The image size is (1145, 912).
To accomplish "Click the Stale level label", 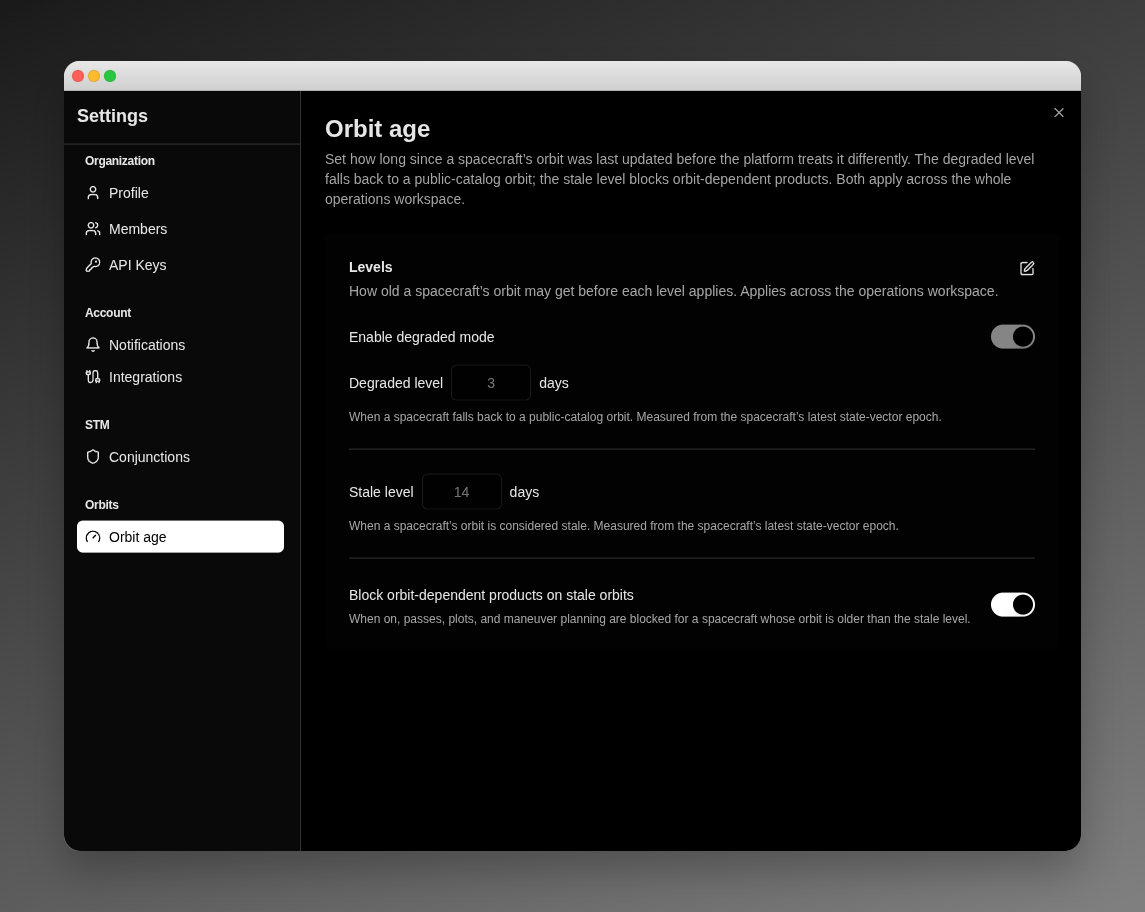I will (381, 492).
